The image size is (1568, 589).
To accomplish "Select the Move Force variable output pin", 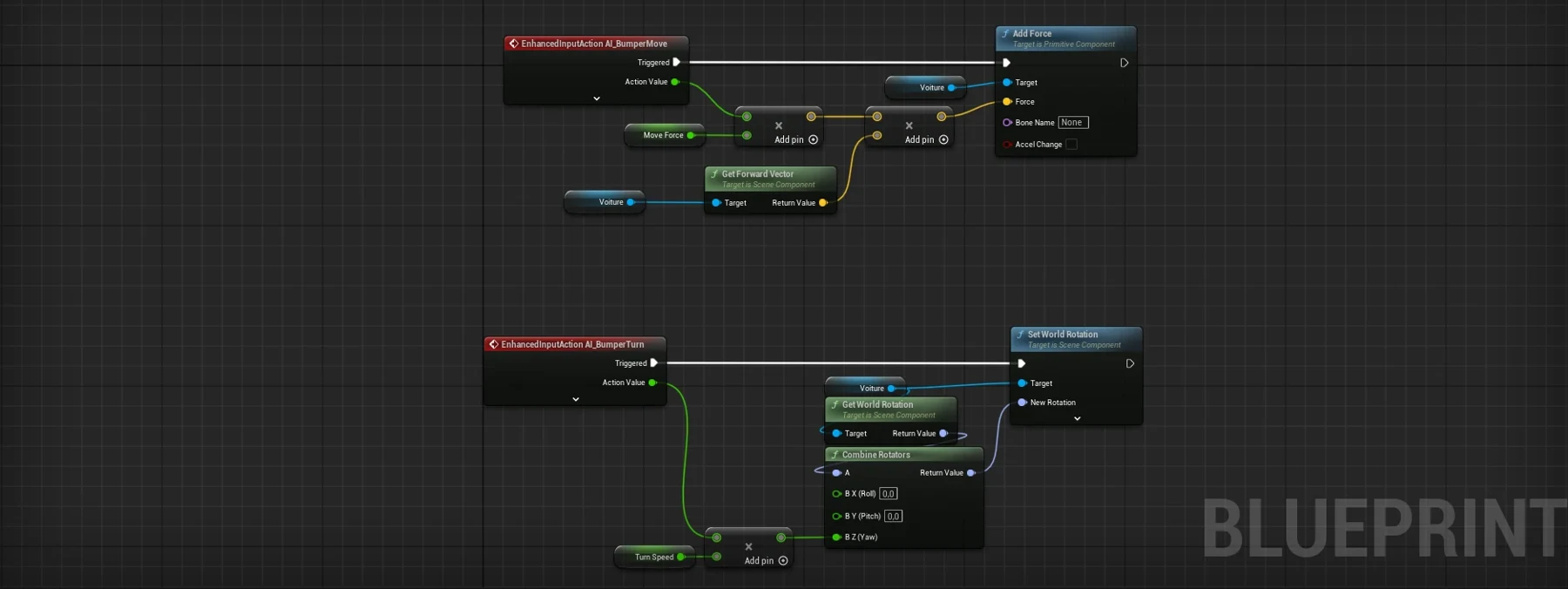I will pos(691,135).
